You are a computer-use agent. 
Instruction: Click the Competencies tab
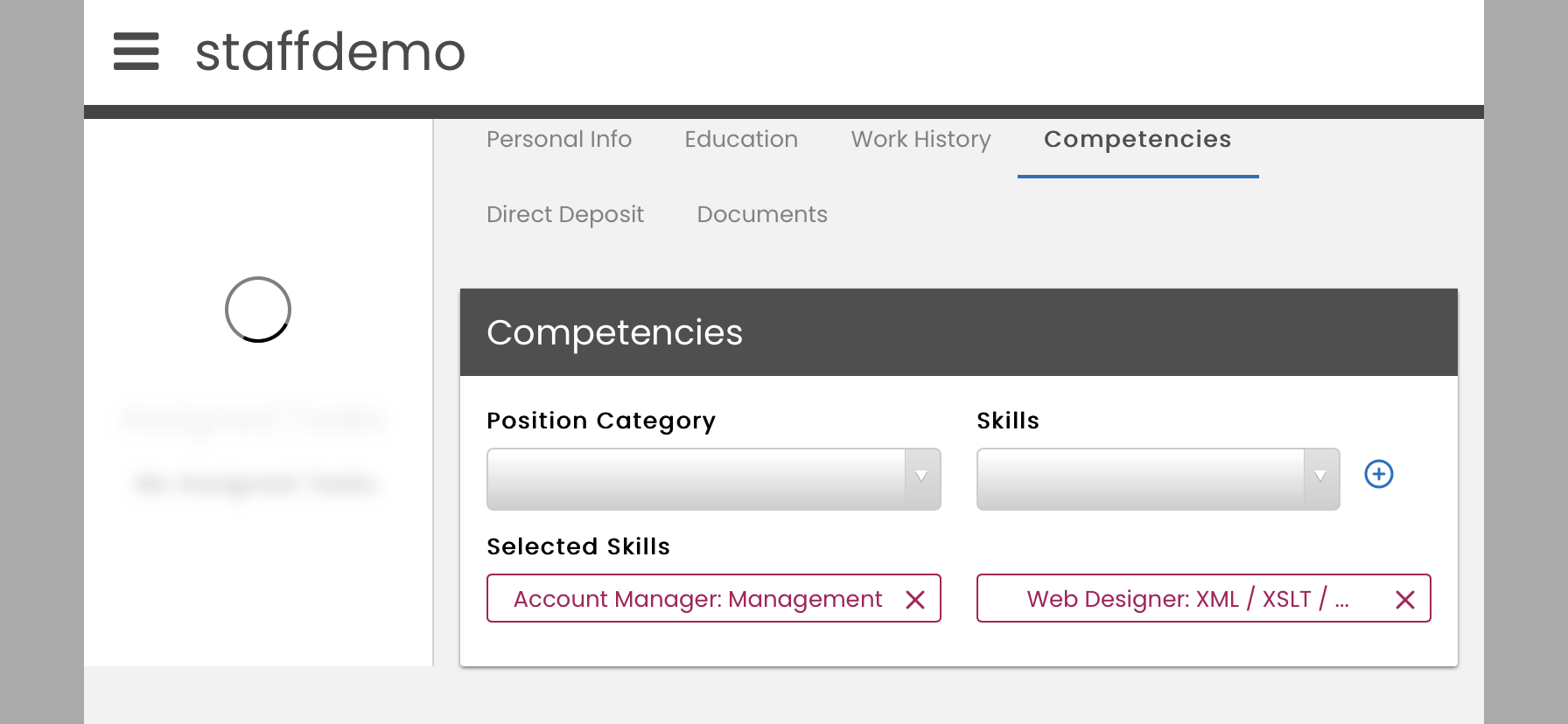(1137, 140)
